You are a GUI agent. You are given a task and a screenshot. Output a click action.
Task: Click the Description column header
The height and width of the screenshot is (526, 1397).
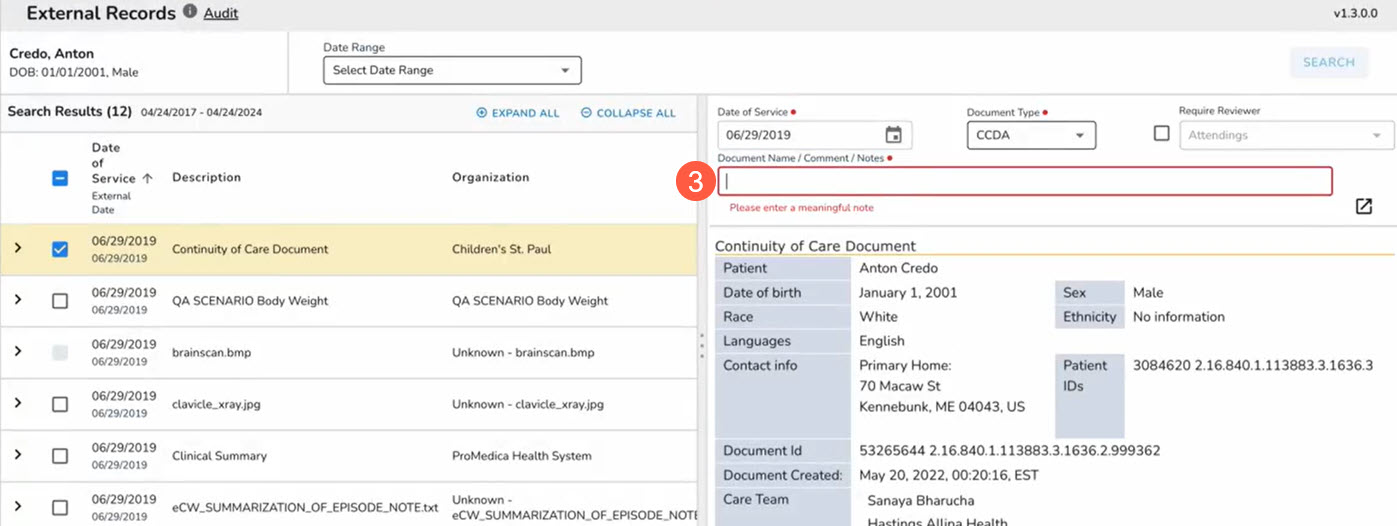[x=206, y=178]
